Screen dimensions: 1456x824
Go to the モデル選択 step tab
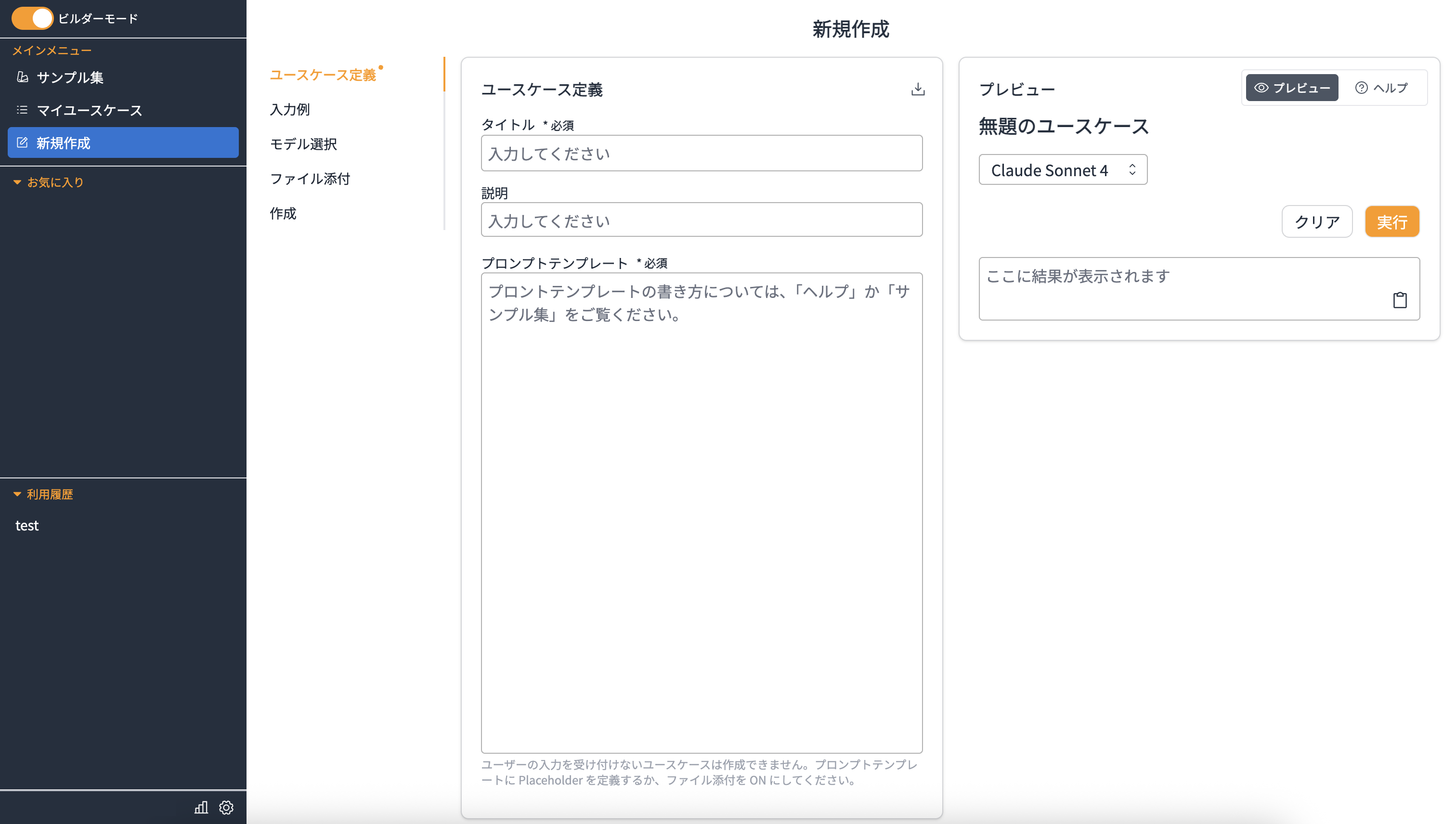pyautogui.click(x=303, y=144)
